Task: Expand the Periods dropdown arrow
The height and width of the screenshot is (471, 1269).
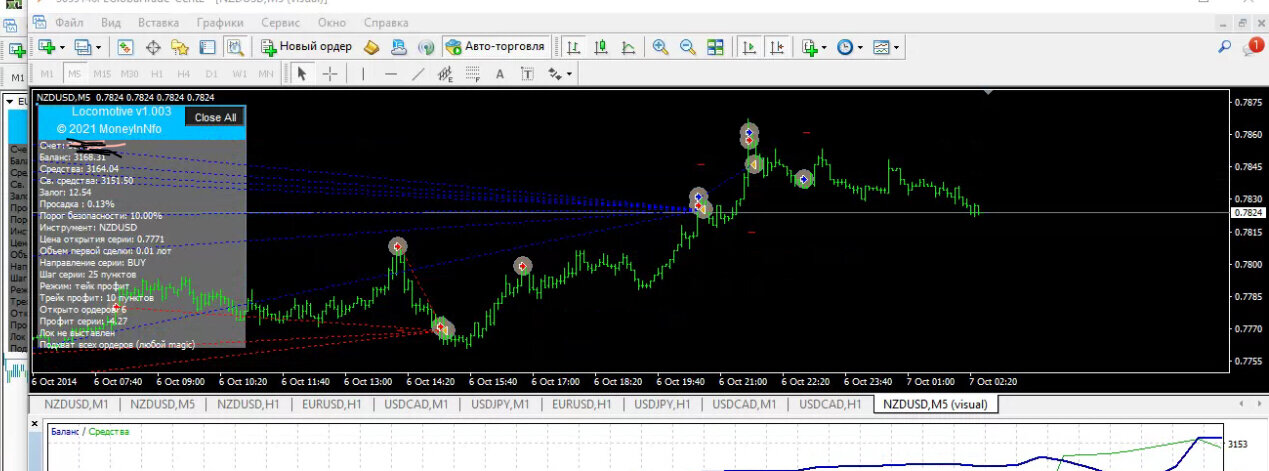Action: point(860,47)
